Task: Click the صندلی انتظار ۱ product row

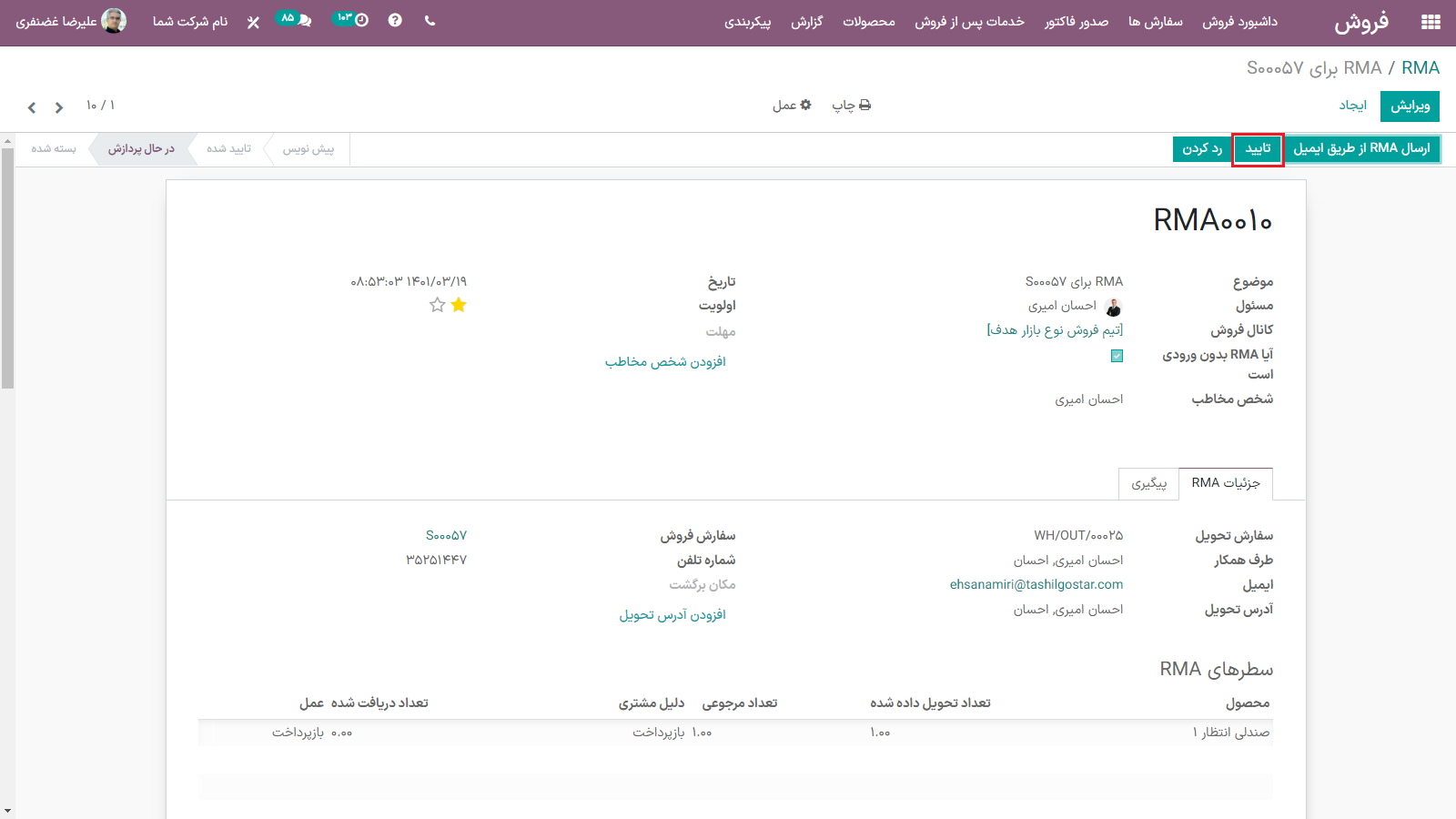Action: point(735,733)
